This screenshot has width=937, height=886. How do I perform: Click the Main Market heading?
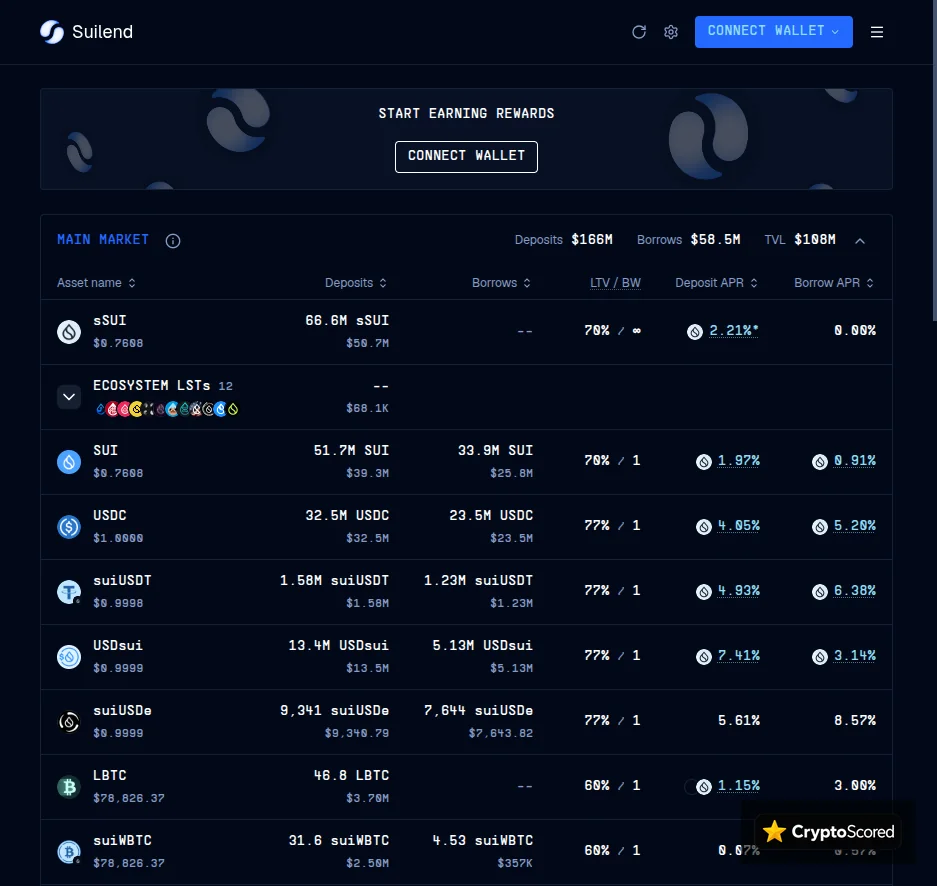pos(103,240)
